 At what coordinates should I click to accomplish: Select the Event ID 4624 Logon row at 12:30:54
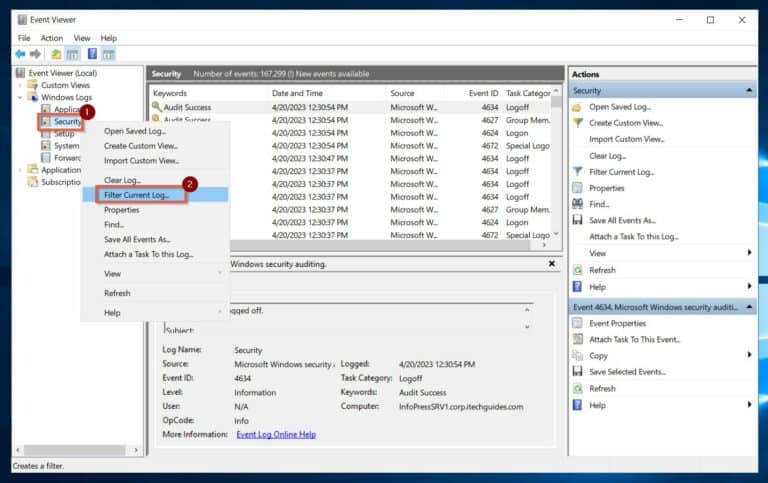coord(350,133)
